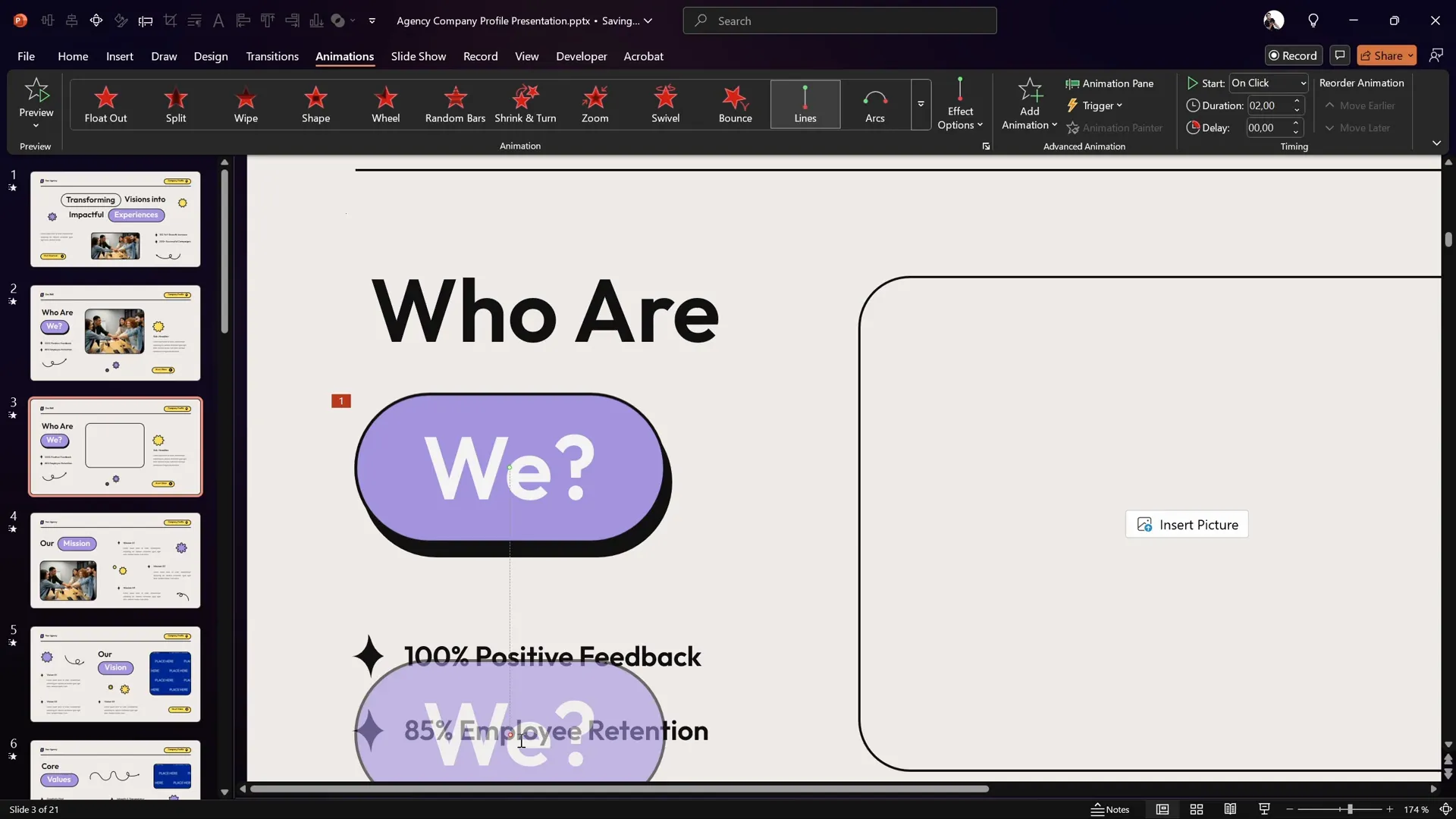This screenshot has height=819, width=1456.
Task: Click the Insert Picture button on the slide
Action: pos(1187,524)
